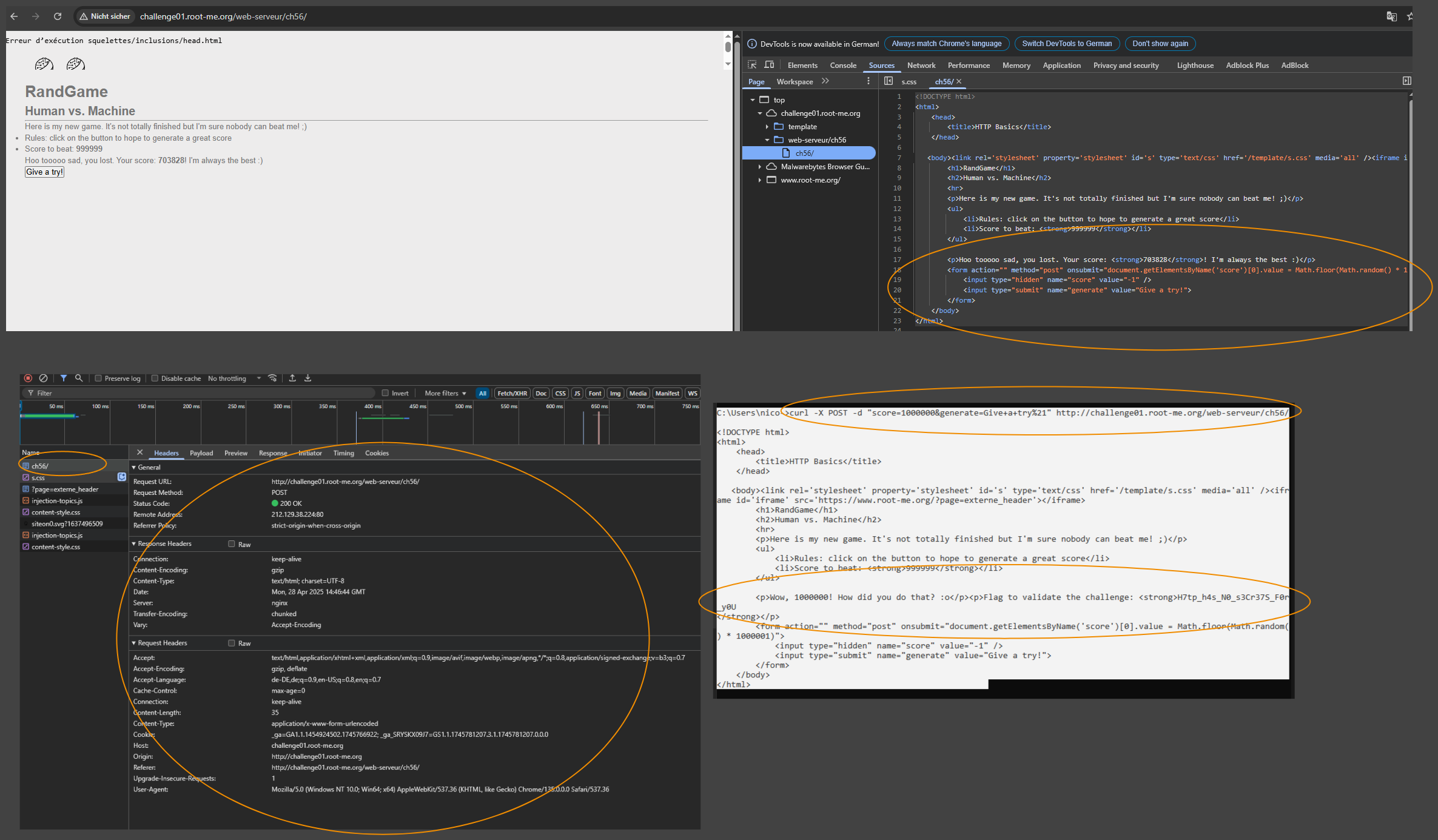Image resolution: width=1438 pixels, height=840 pixels.
Task: Click 'Switch DevTools to German' button
Action: pos(1067,44)
